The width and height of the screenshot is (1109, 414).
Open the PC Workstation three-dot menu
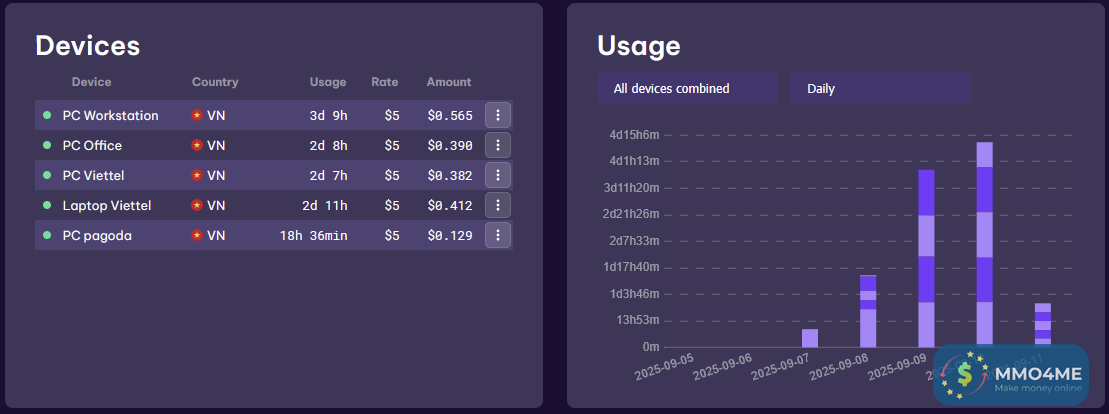(x=498, y=115)
